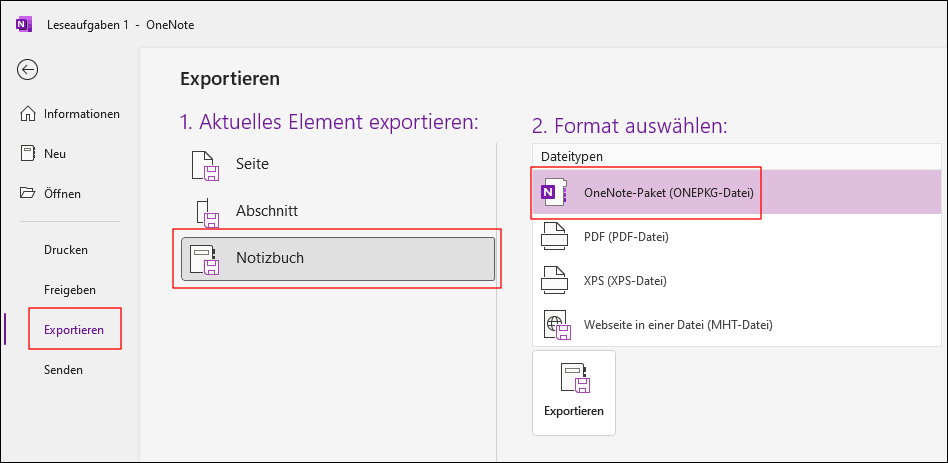Click the Öffnen folder icon
The height and width of the screenshot is (463, 948).
28,193
